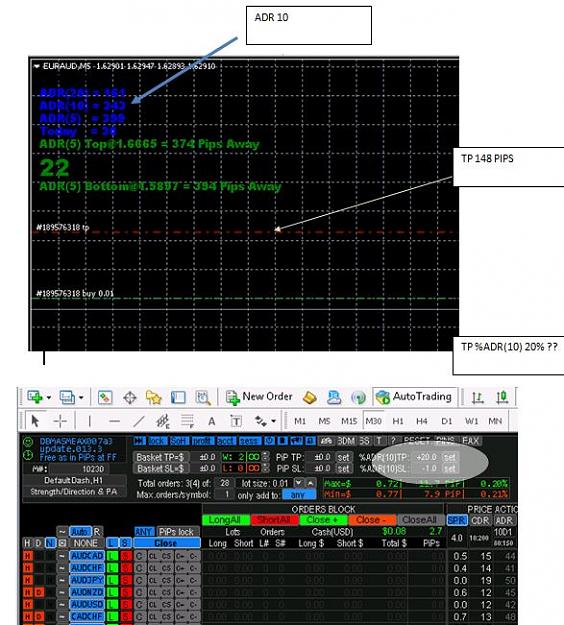Toggle the orange D flag on AUDNZD row
564x625 pixels.
click(x=39, y=592)
